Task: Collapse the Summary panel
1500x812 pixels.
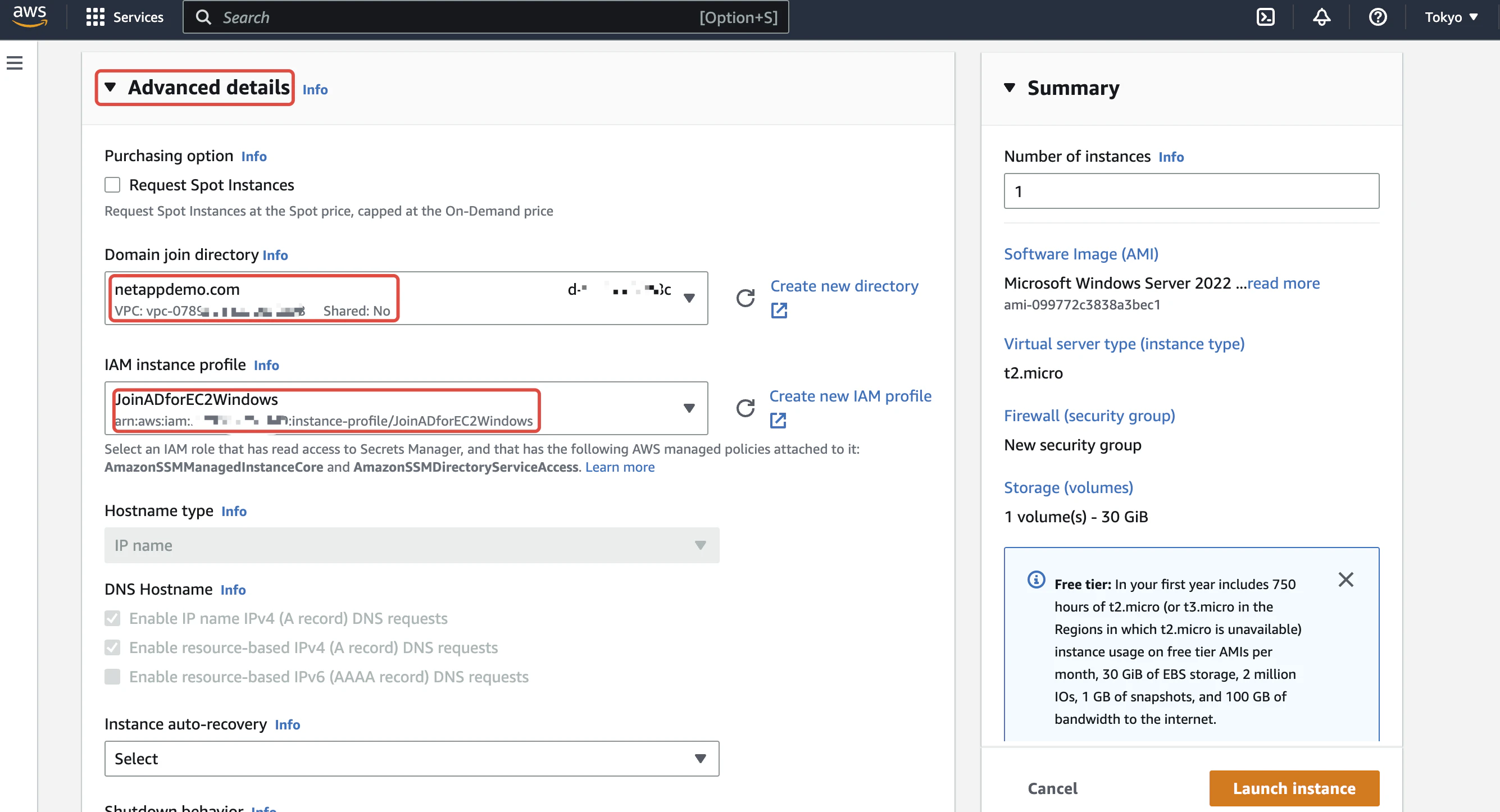Action: pos(1010,88)
